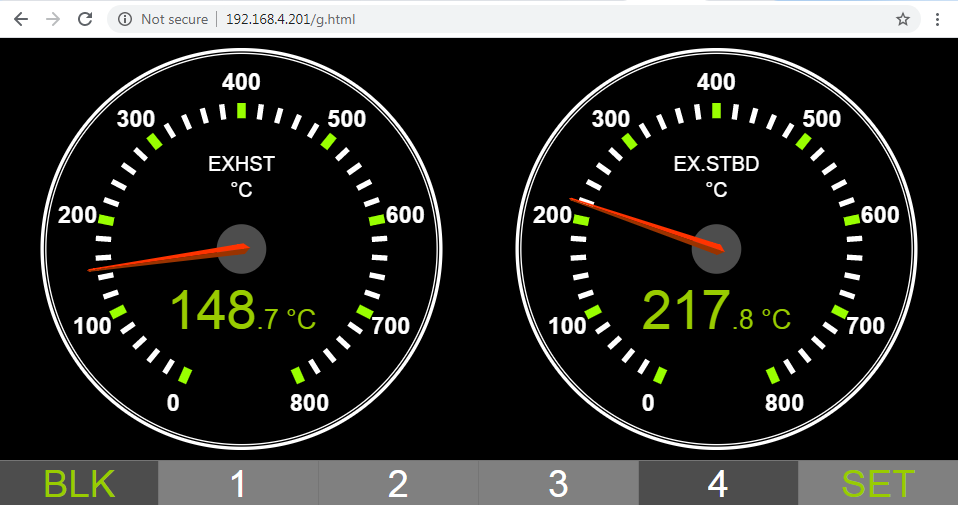Viewport: 958px width, 505px height.
Task: Click the 148.7 °C reading
Action: click(243, 310)
